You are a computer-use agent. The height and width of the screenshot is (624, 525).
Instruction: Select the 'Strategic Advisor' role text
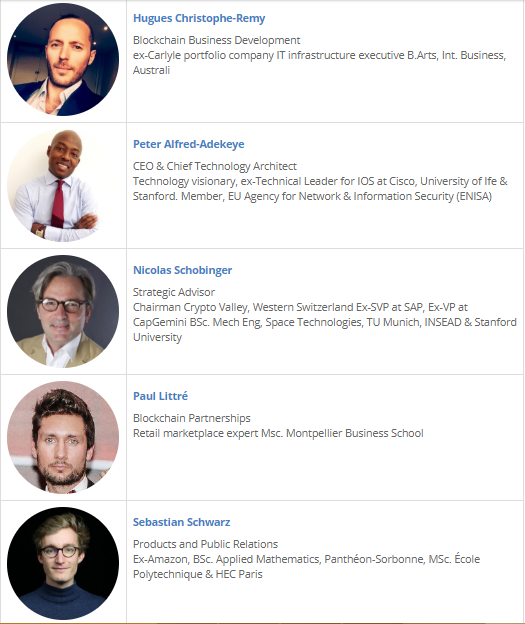click(174, 292)
